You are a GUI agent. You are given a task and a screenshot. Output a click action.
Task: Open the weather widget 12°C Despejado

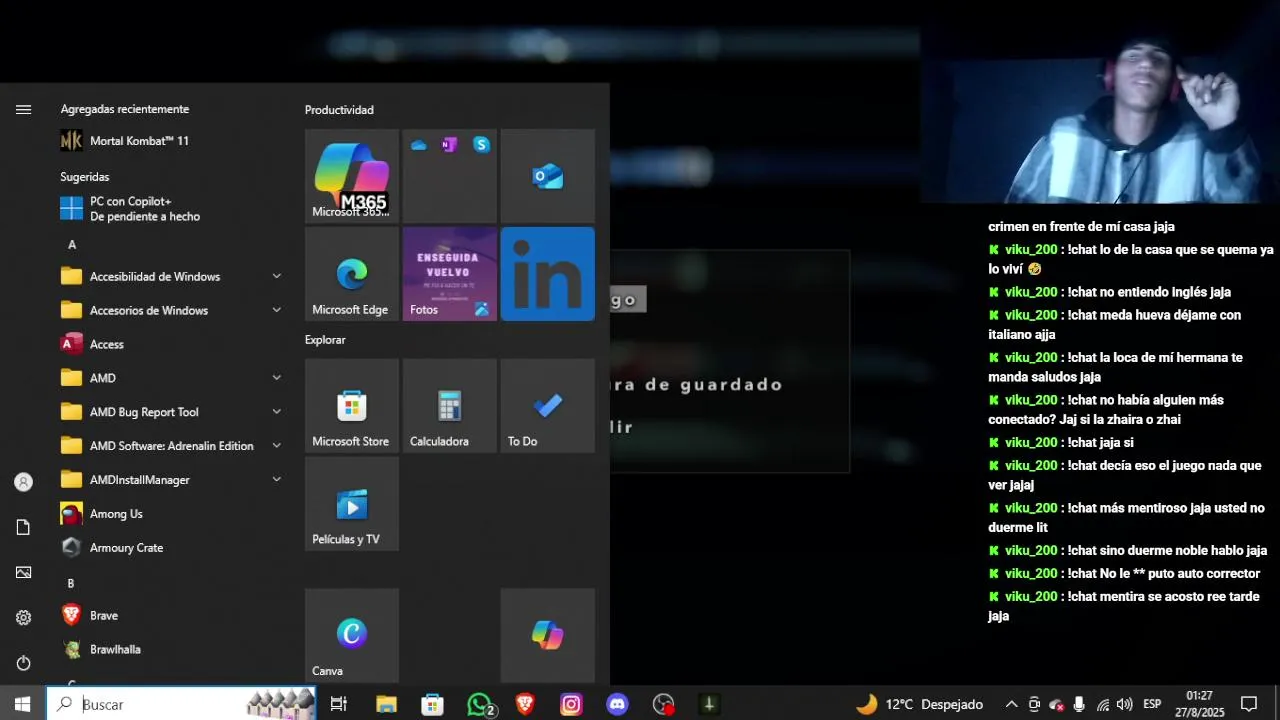tap(920, 704)
